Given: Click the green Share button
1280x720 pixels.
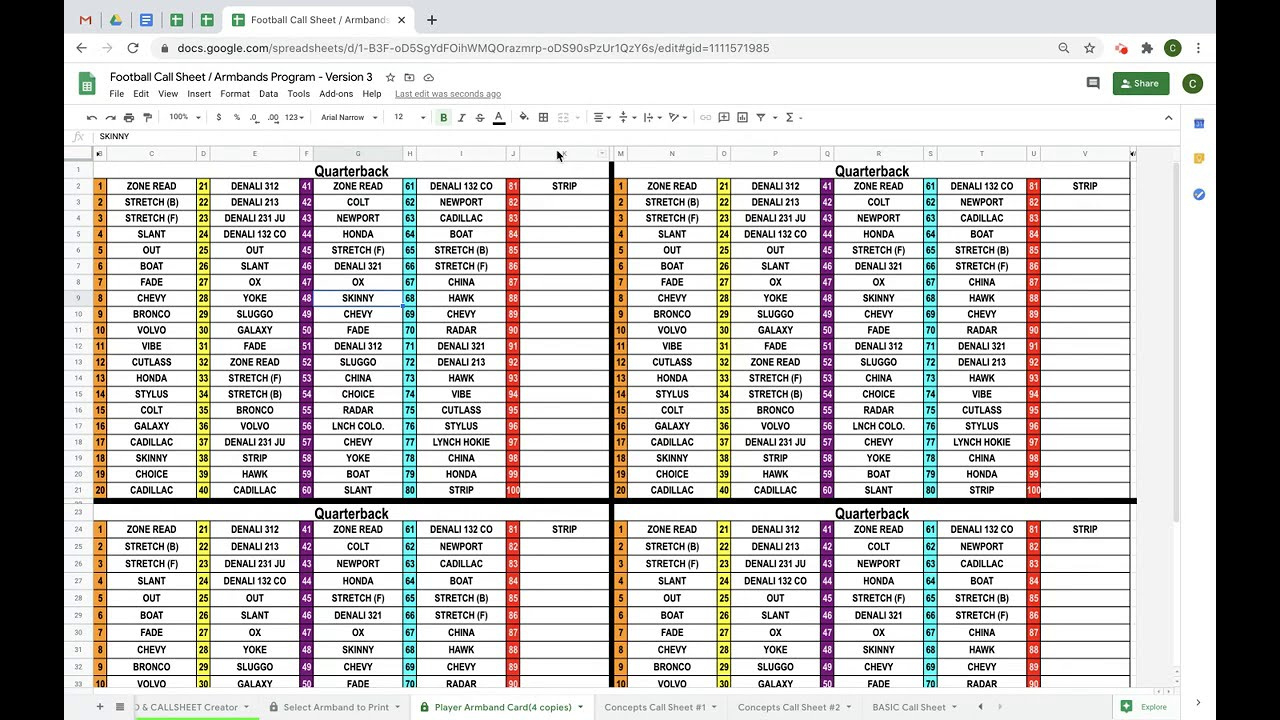Looking at the screenshot, I should tap(1140, 83).
